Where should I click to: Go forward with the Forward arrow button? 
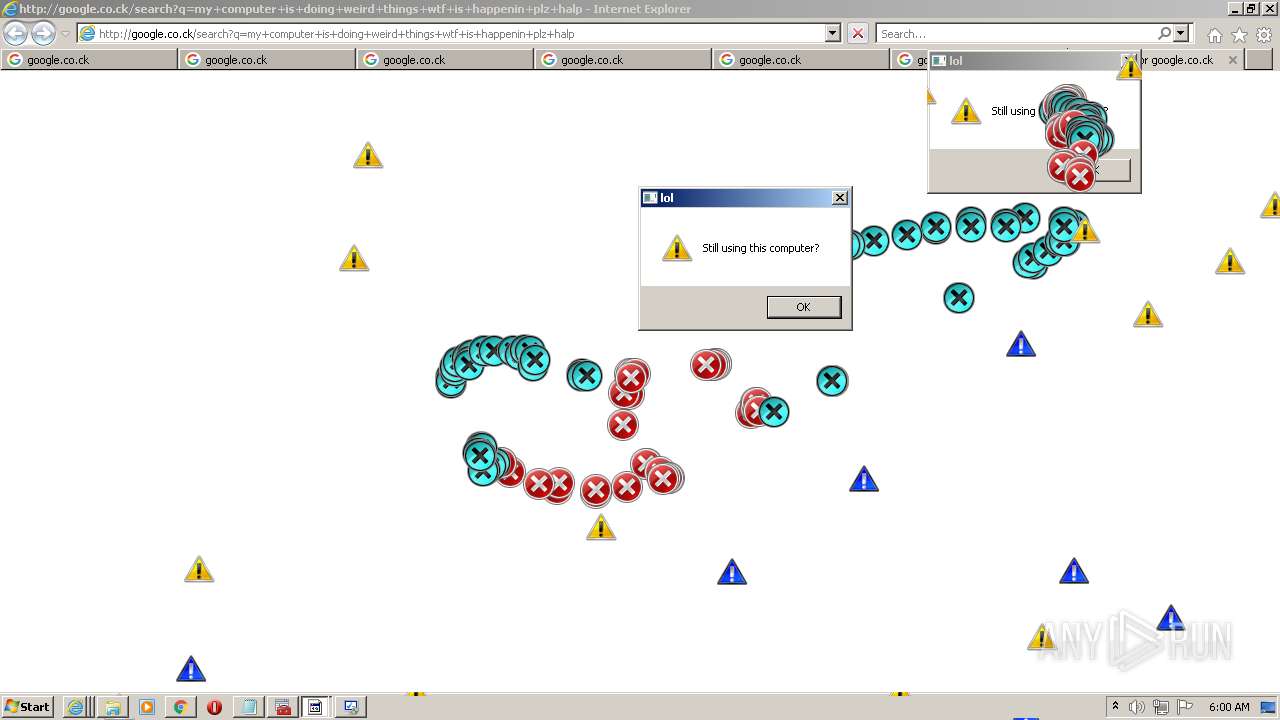tap(43, 33)
